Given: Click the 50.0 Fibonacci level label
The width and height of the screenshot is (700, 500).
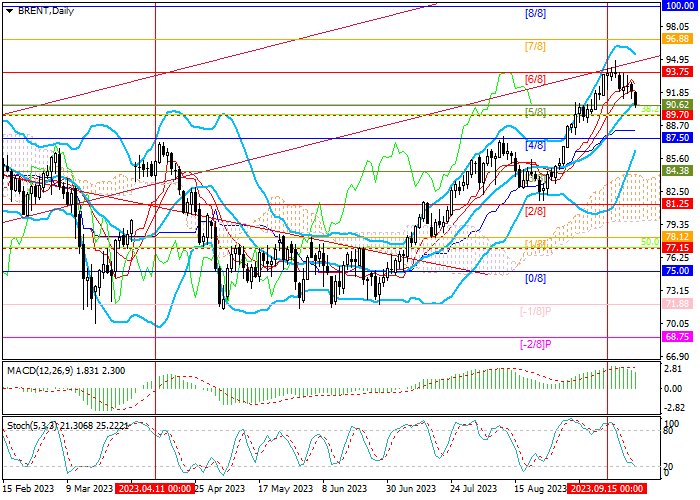Looking at the screenshot, I should tap(650, 242).
